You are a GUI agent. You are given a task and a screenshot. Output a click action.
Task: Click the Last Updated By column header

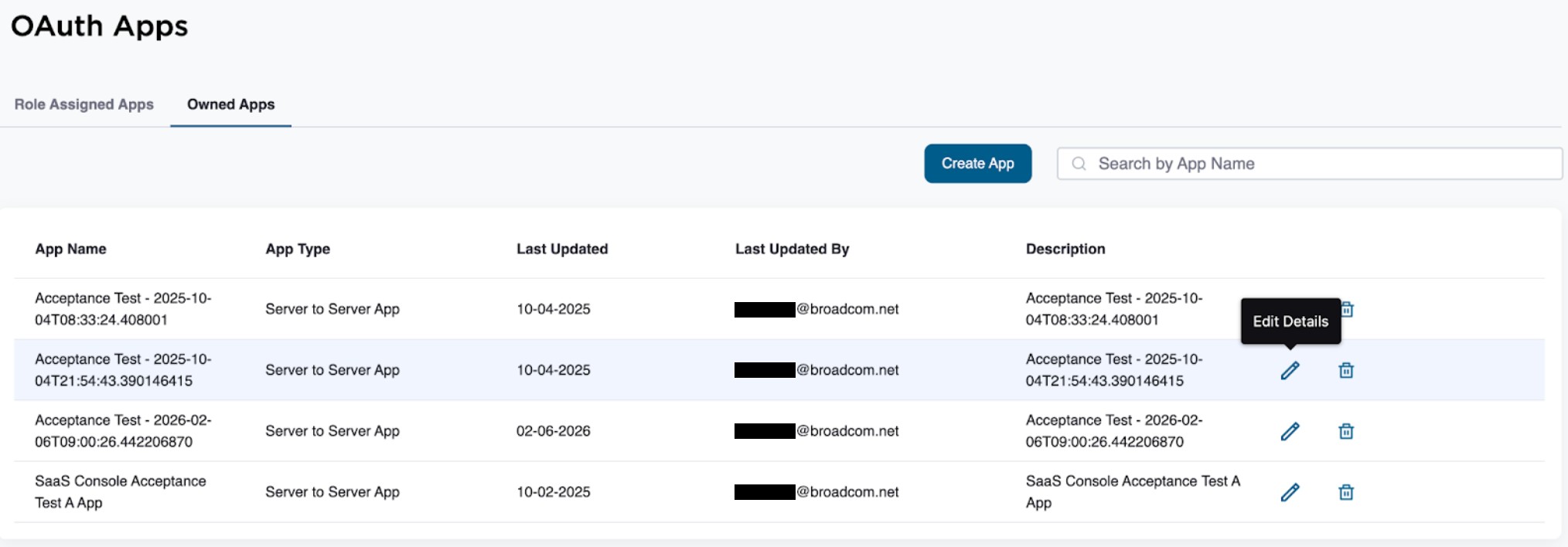[792, 249]
